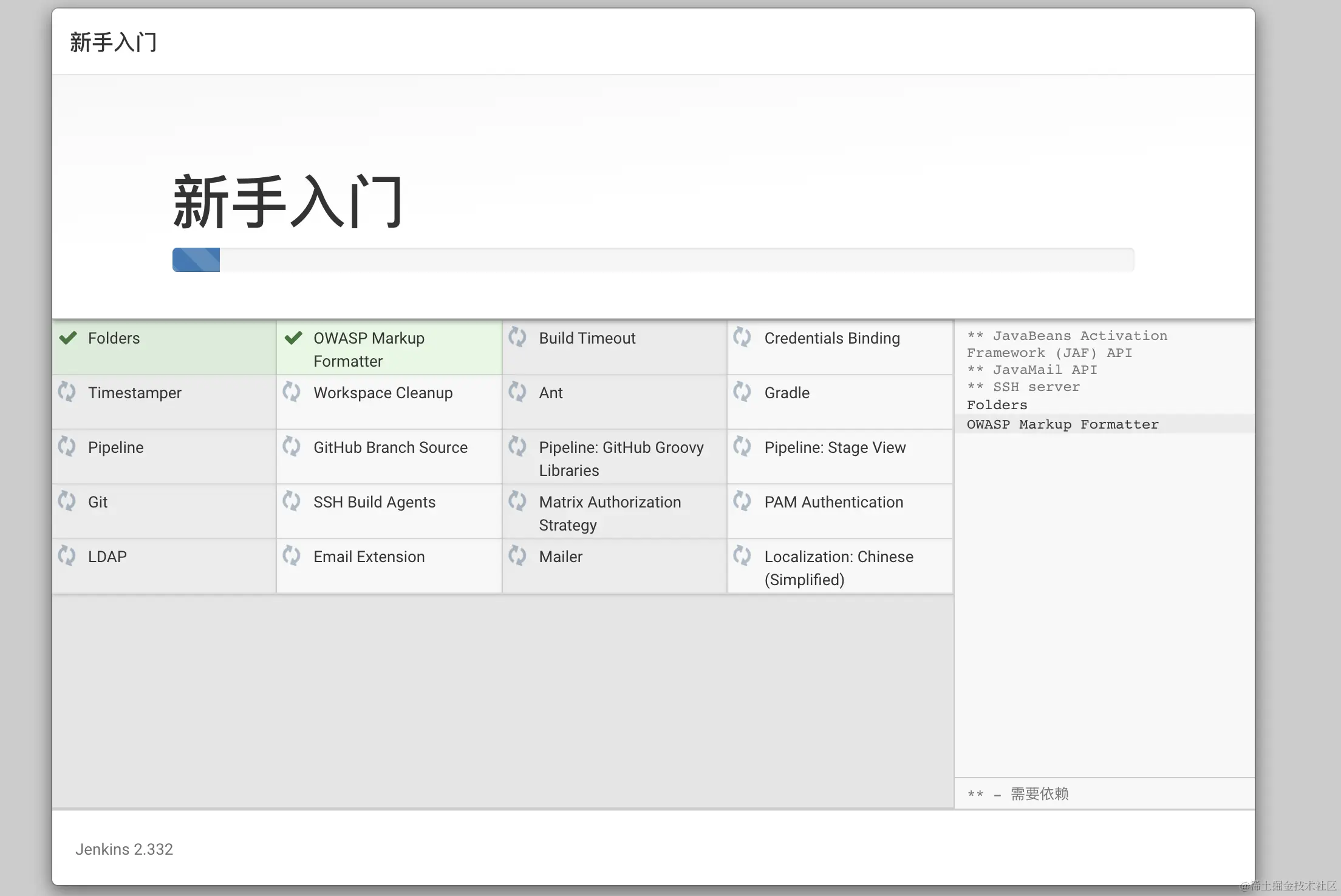Click the pending icon next to Credentials Binding
1341x896 pixels.
[x=742, y=337]
